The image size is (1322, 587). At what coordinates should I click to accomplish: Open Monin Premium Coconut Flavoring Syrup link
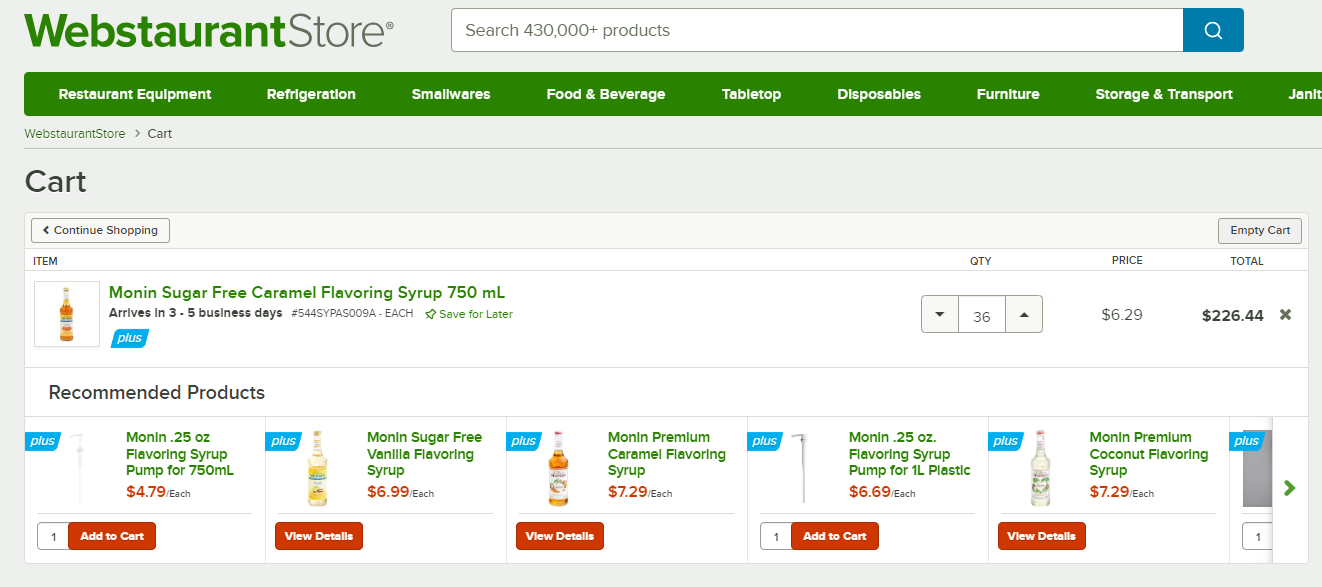[1149, 454]
